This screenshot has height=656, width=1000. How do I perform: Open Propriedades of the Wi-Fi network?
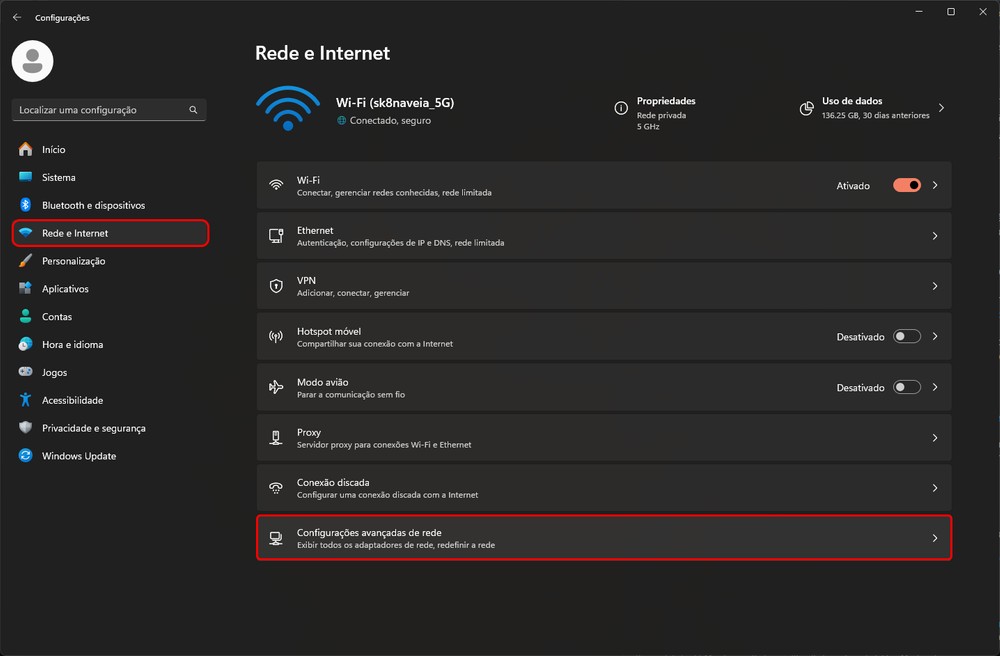pyautogui.click(x=665, y=101)
